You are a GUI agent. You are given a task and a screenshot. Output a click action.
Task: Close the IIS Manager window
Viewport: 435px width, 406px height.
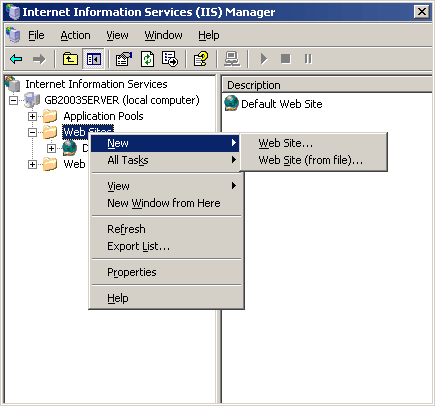coord(422,12)
